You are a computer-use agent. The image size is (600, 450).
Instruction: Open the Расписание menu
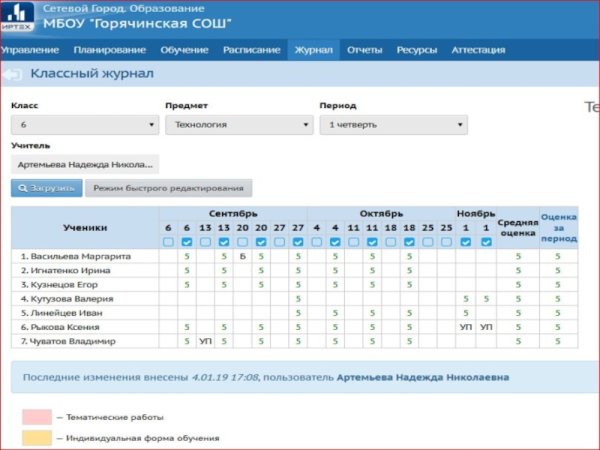coord(251,50)
